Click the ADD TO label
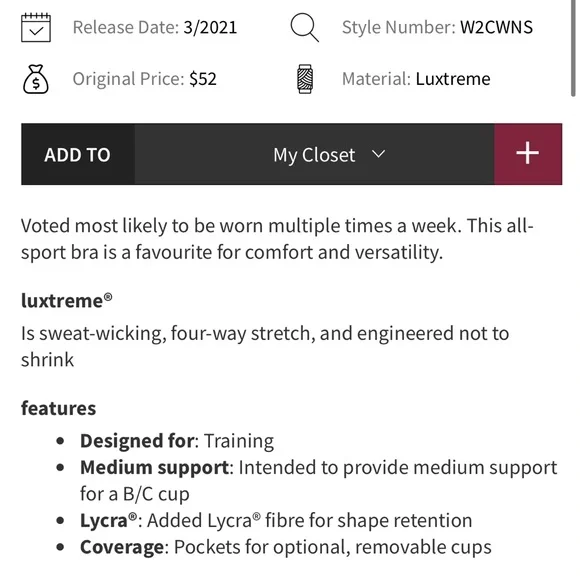Screen dimensions: 580x580 pos(78,155)
